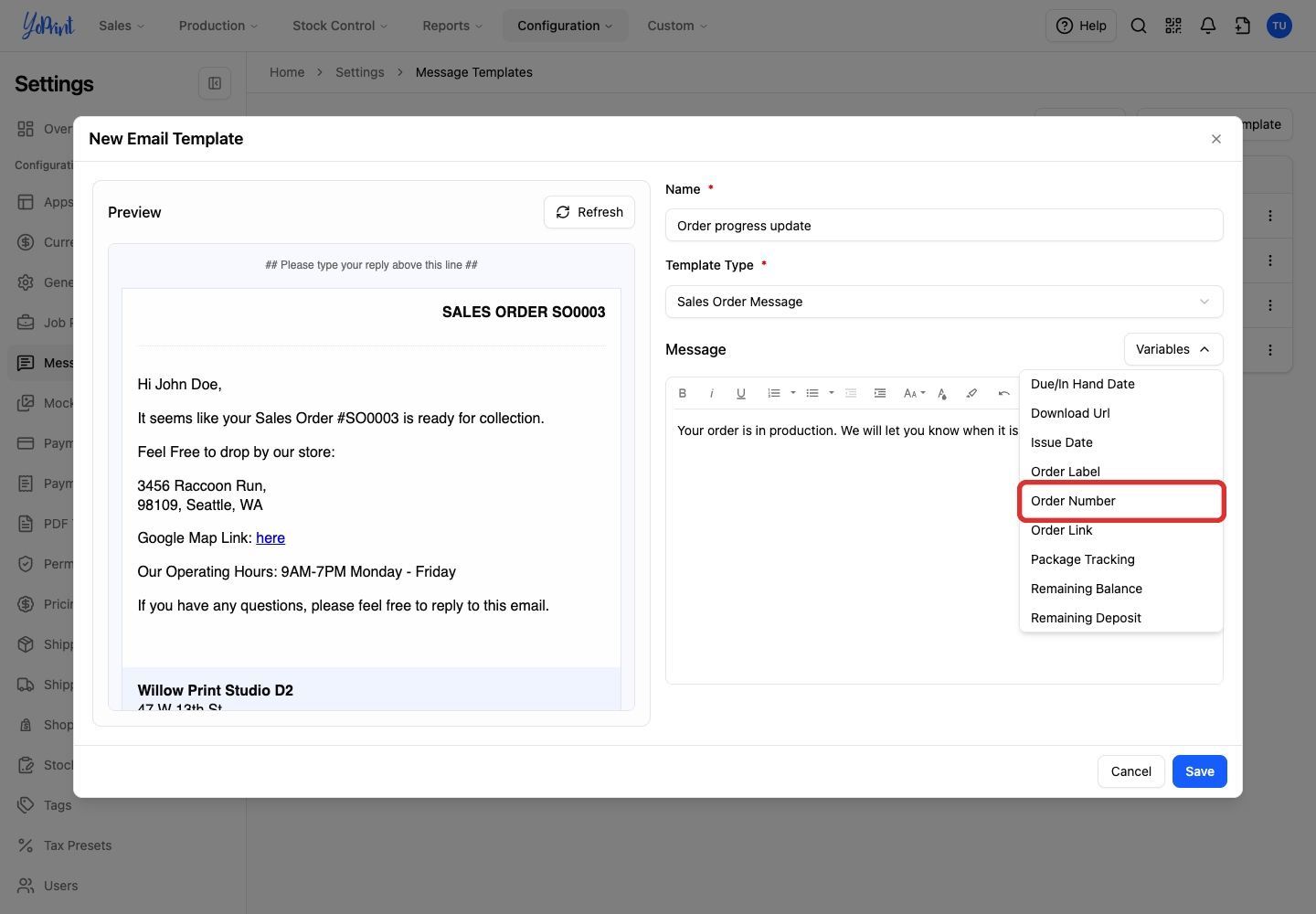
Task: Refresh the email preview
Action: tap(589, 212)
